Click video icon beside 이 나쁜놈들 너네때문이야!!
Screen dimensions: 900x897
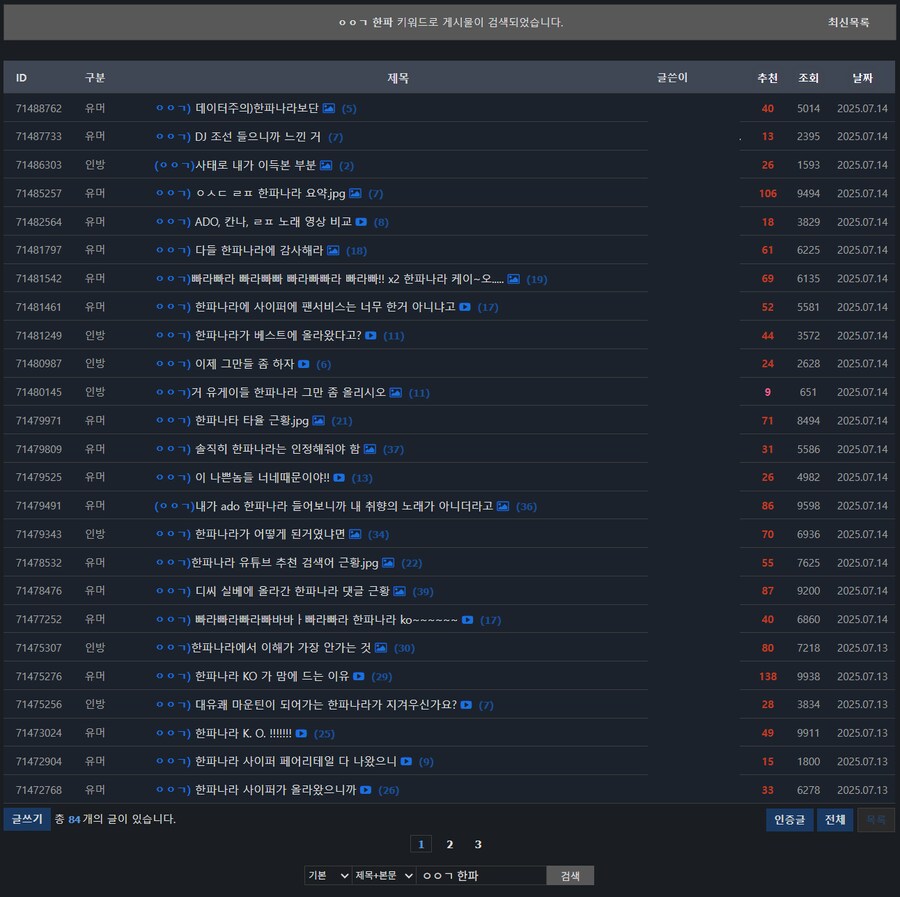pos(339,477)
